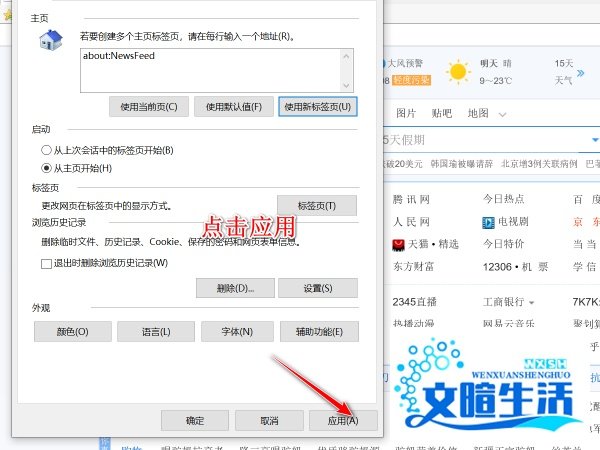The width and height of the screenshot is (600, 450).
Task: Expand the 工商银行 dropdown arrow
Action: click(532, 303)
